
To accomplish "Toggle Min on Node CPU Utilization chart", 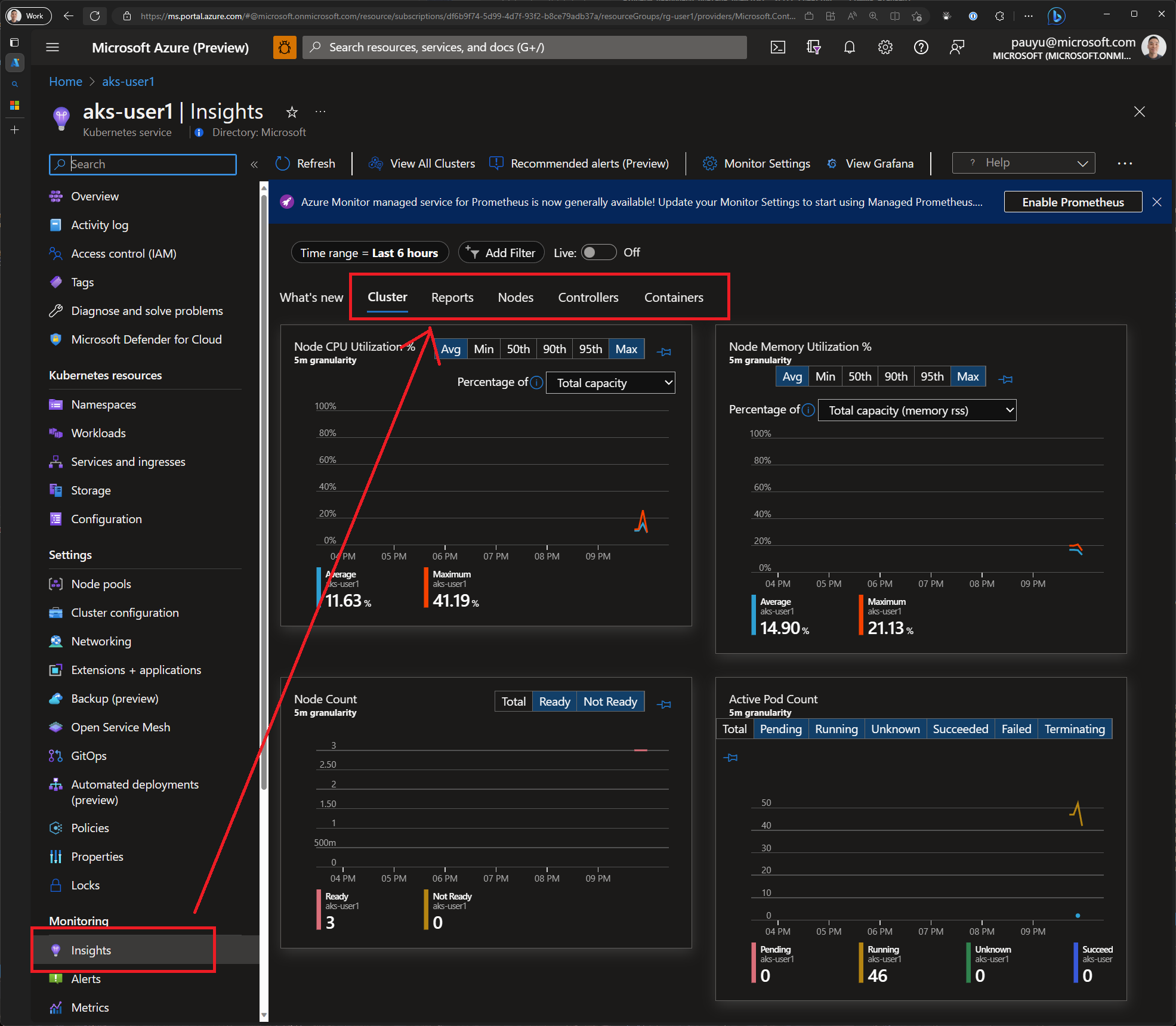I will 483,349.
